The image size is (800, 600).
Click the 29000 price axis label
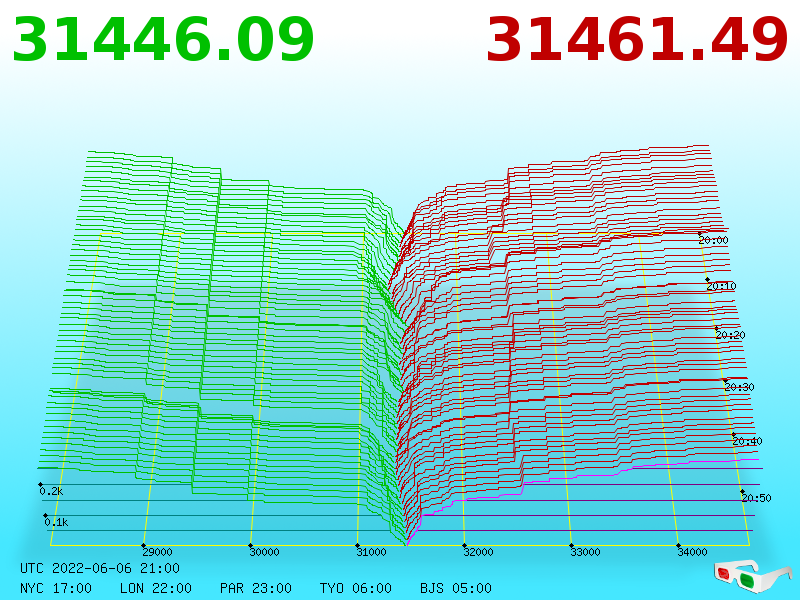[x=157, y=552]
